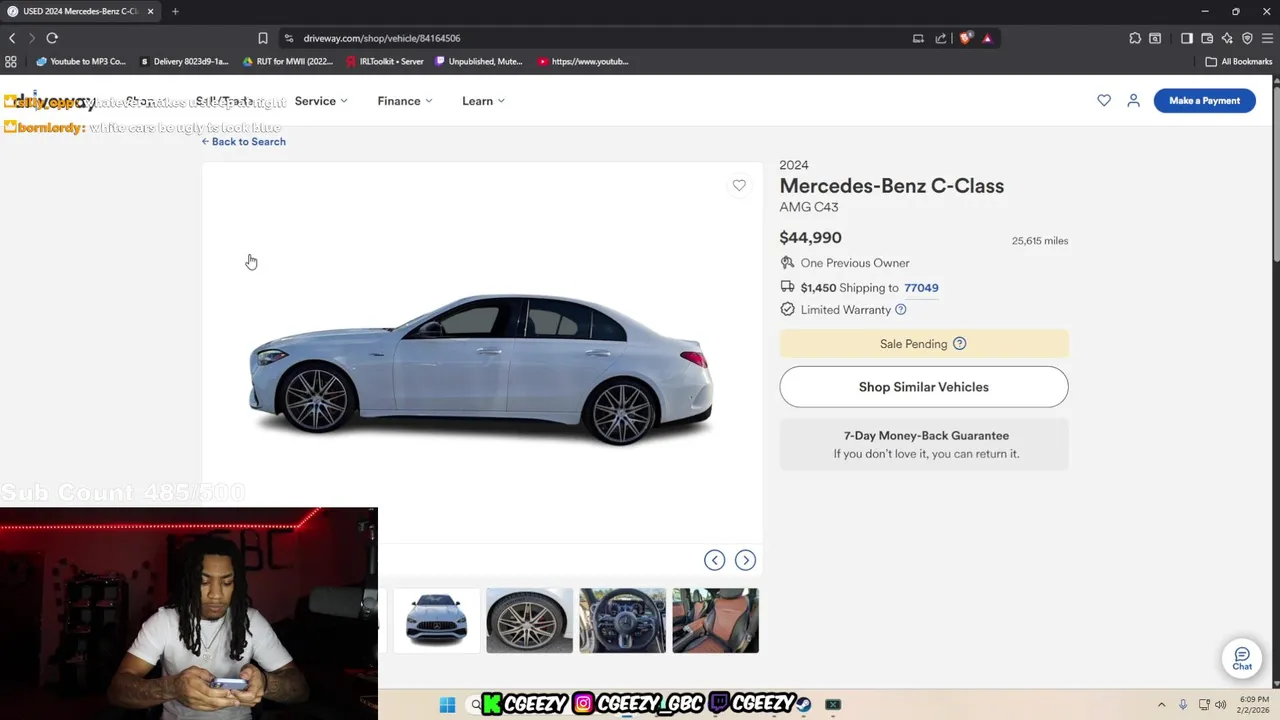Click the share icon in the address bar

[941, 38]
